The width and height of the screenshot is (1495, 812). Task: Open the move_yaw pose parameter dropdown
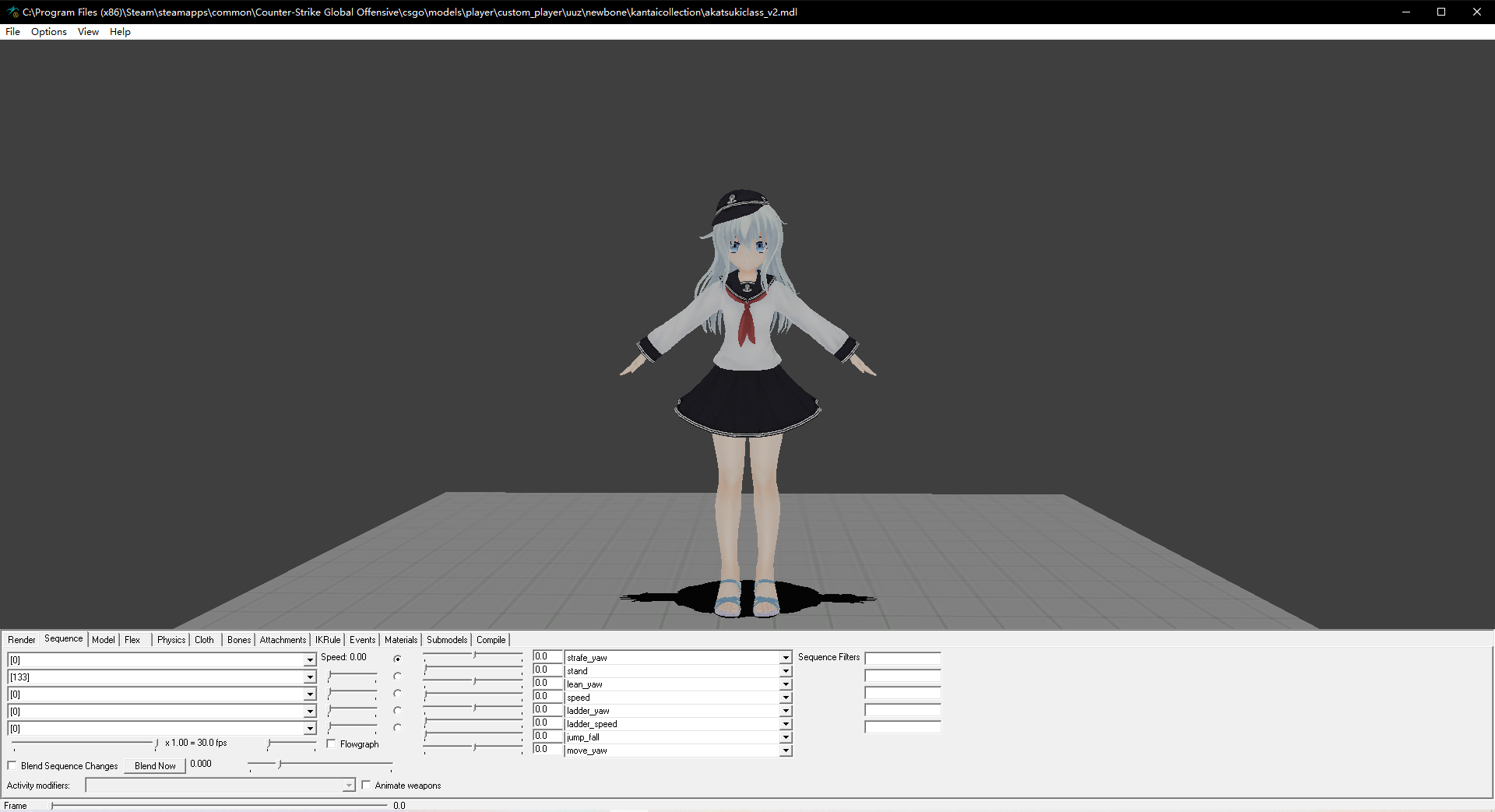pos(786,750)
